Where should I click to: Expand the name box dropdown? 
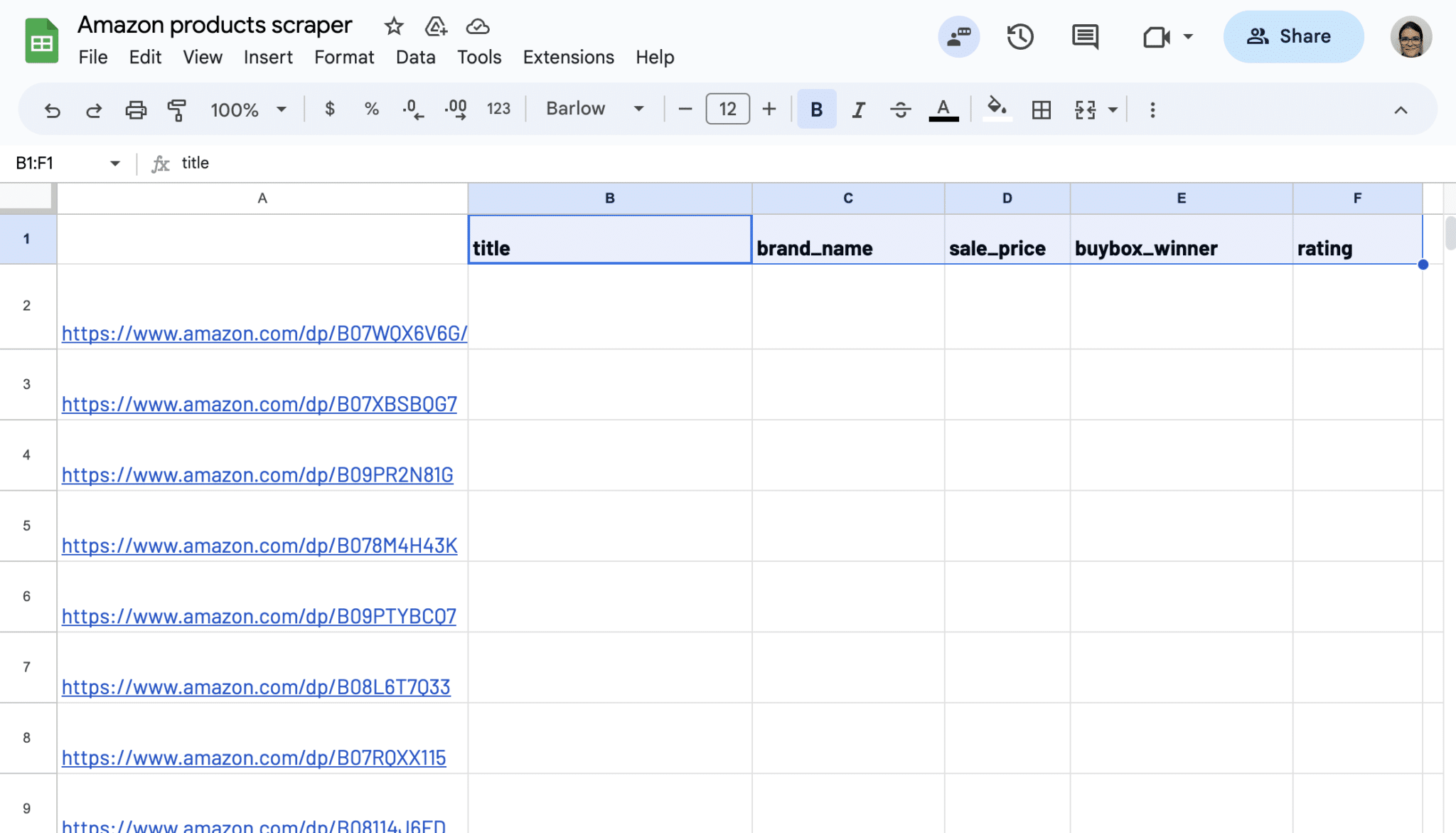click(114, 163)
